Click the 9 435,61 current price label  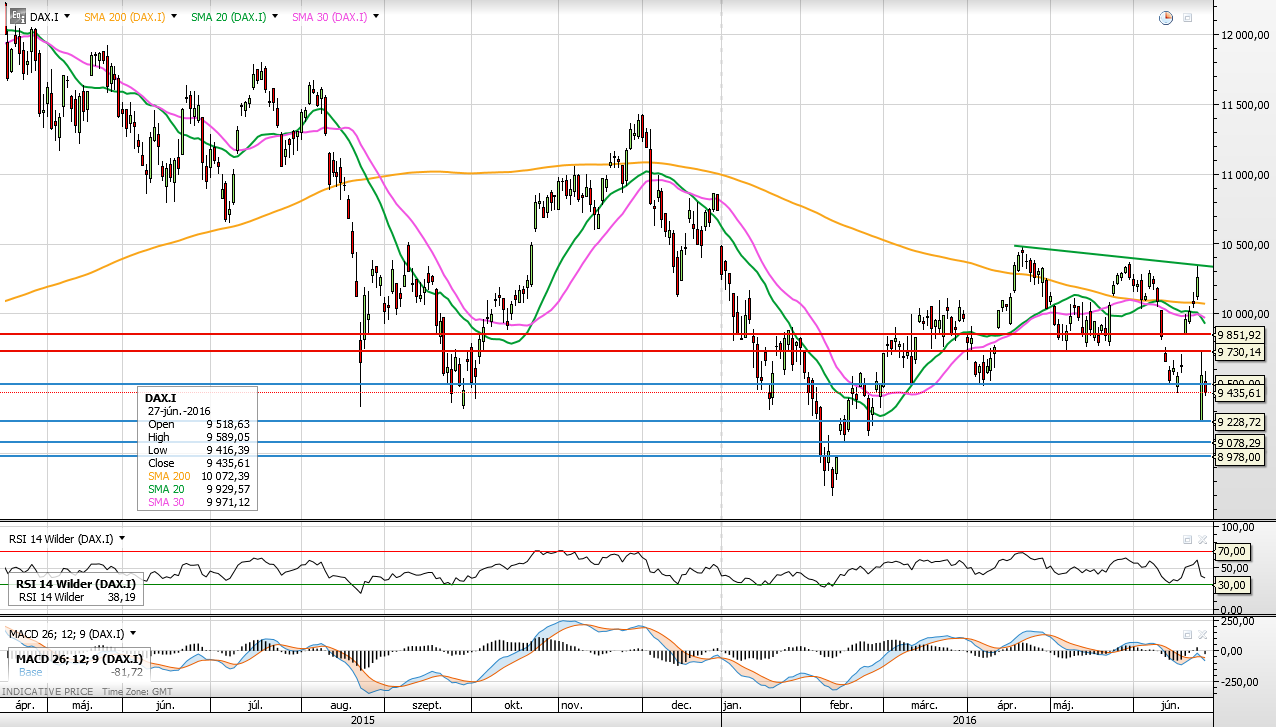(x=1241, y=394)
